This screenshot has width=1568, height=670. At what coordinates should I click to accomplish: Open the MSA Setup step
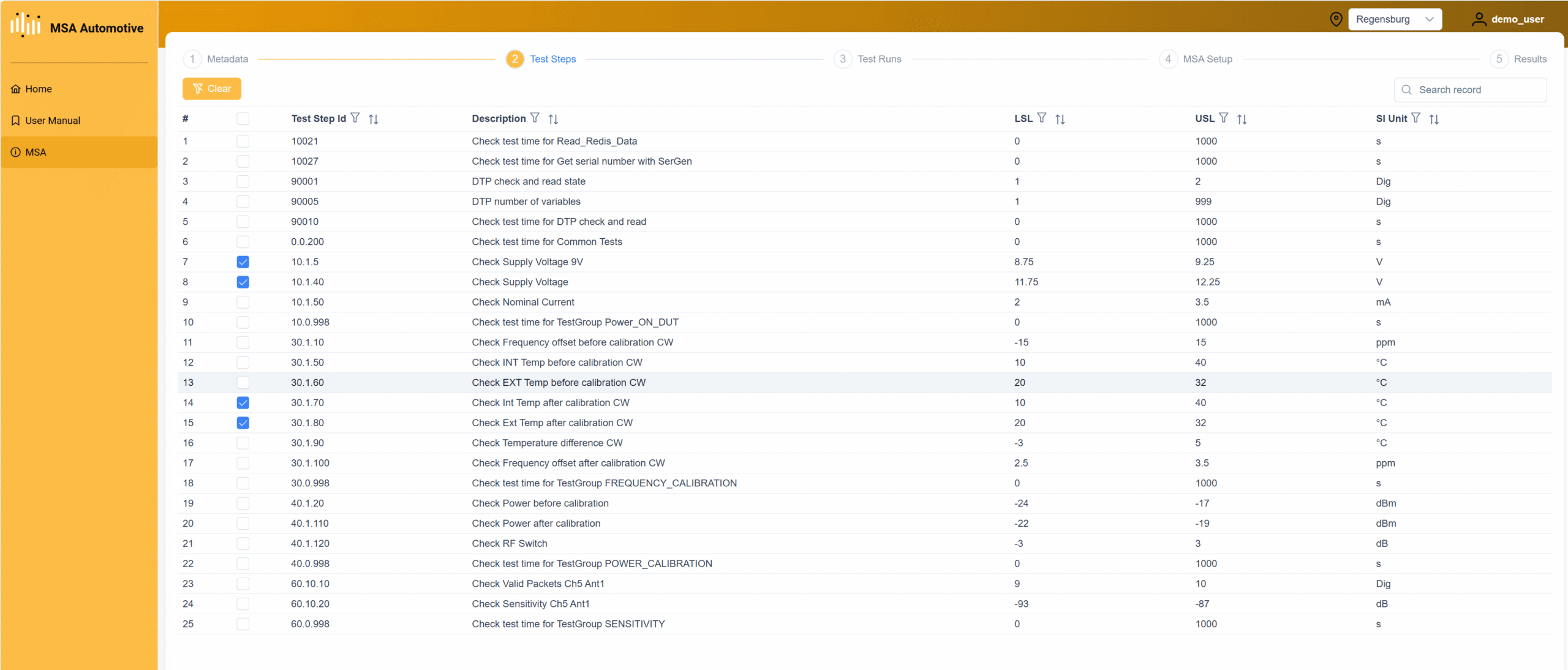point(1196,59)
